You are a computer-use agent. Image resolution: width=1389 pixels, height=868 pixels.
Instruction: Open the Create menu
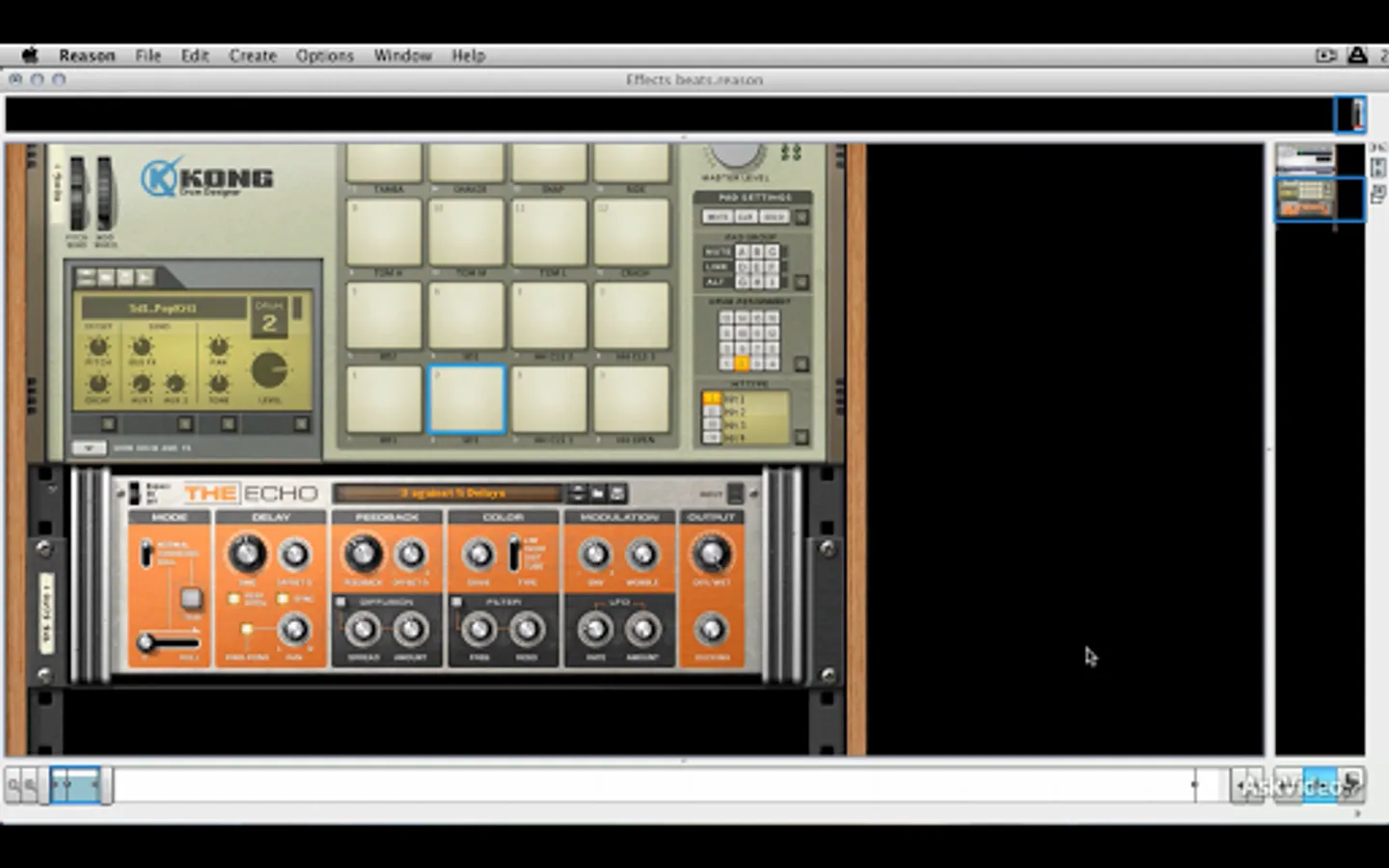pyautogui.click(x=253, y=56)
